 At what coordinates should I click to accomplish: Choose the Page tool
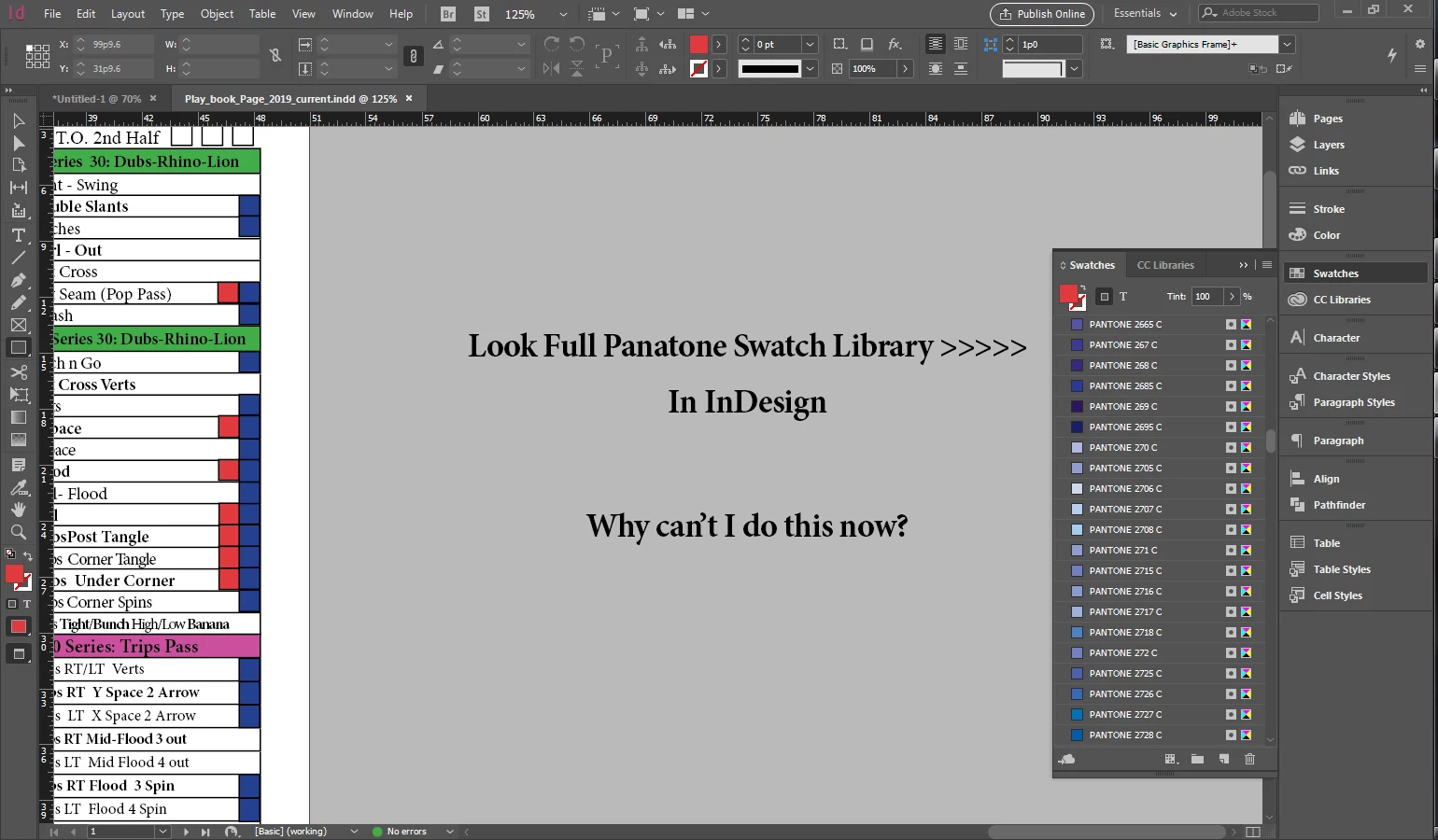(18, 165)
